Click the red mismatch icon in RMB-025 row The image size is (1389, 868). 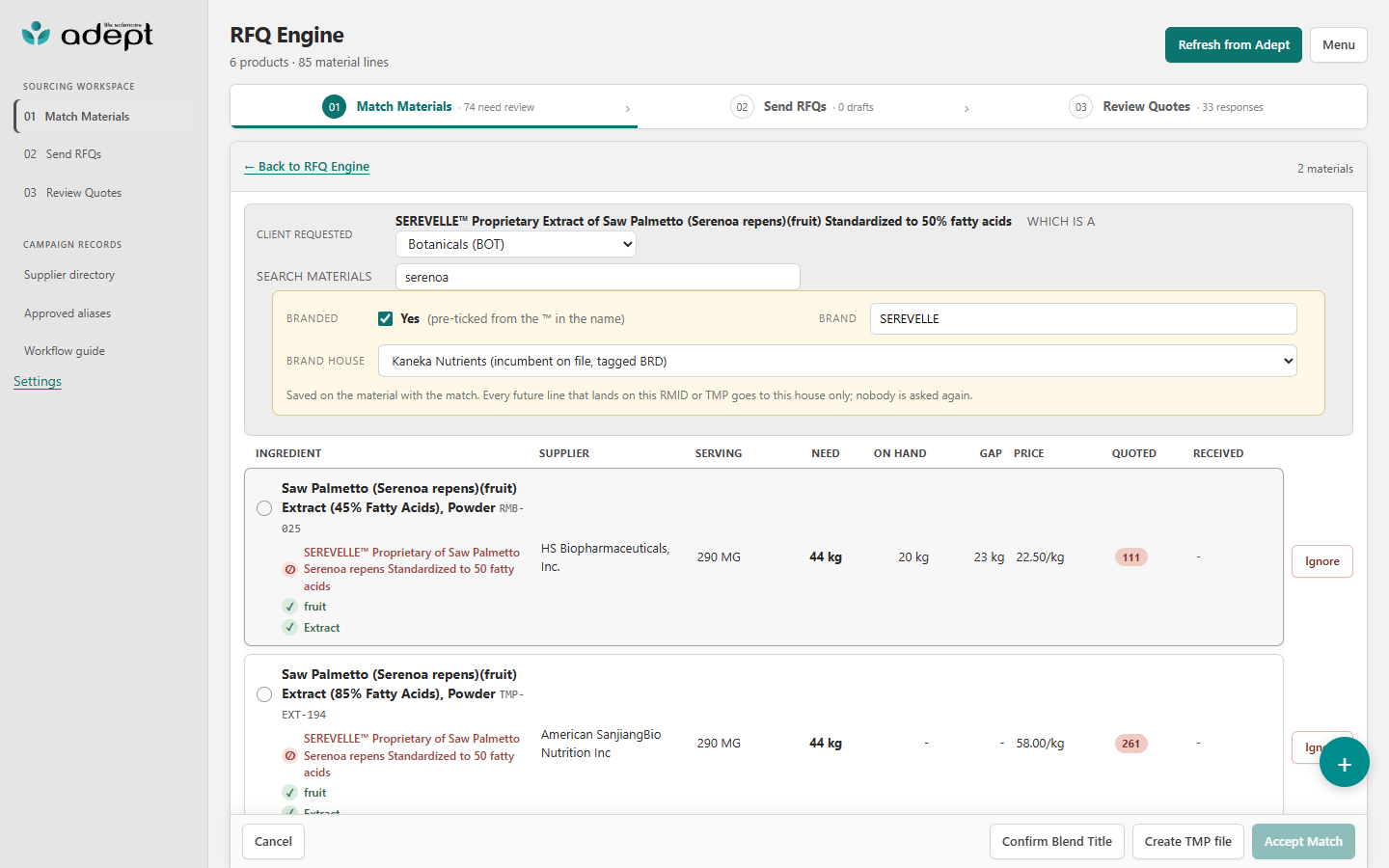(x=289, y=569)
